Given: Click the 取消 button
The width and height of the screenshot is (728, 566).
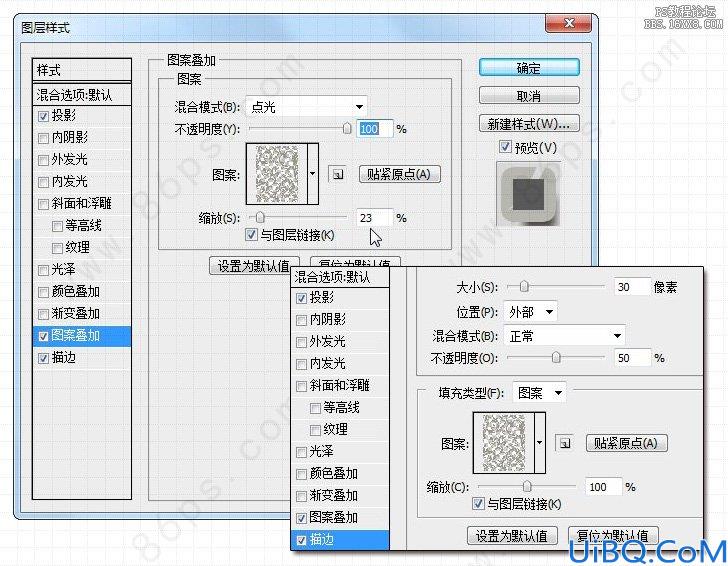Looking at the screenshot, I should [529, 96].
